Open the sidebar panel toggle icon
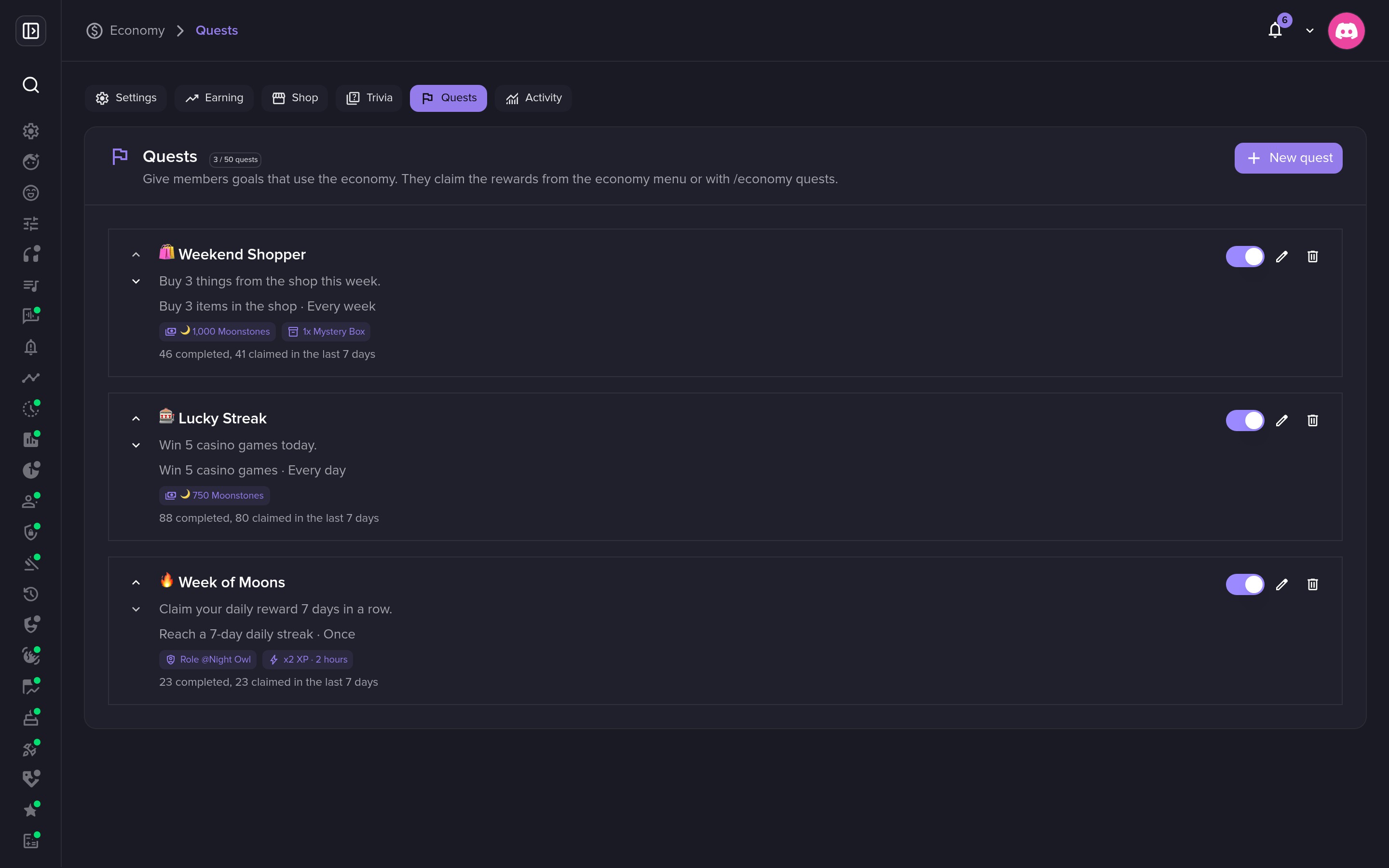The height and width of the screenshot is (868, 1389). click(31, 30)
